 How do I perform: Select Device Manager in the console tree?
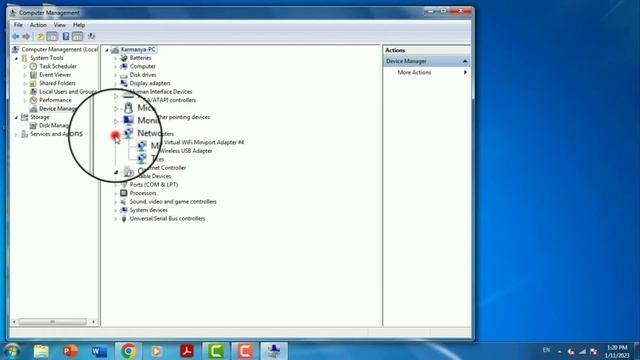[53, 109]
